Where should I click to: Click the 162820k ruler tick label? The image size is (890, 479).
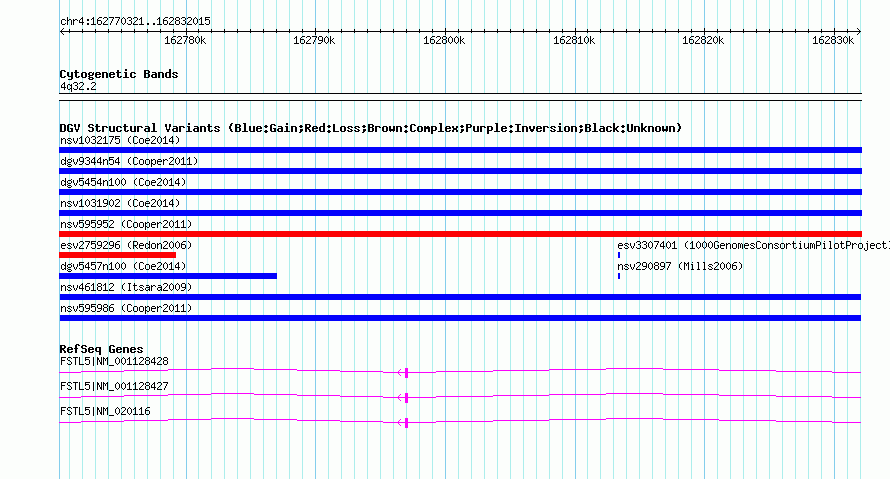click(x=703, y=40)
